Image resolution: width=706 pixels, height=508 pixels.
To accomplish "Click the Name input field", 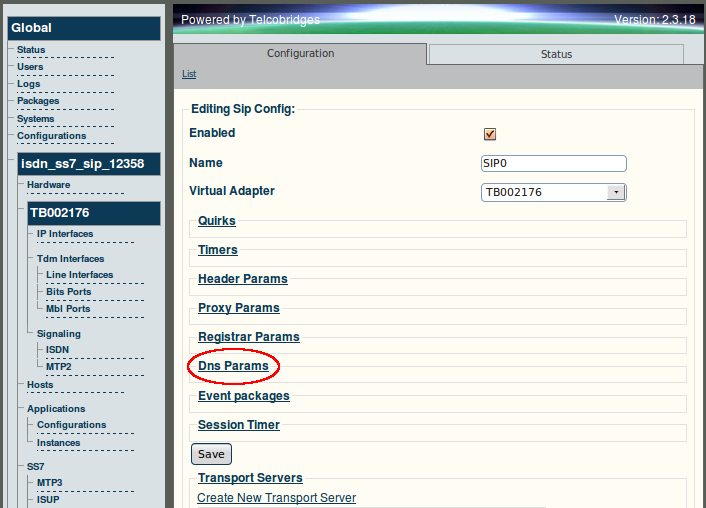I will [x=553, y=163].
